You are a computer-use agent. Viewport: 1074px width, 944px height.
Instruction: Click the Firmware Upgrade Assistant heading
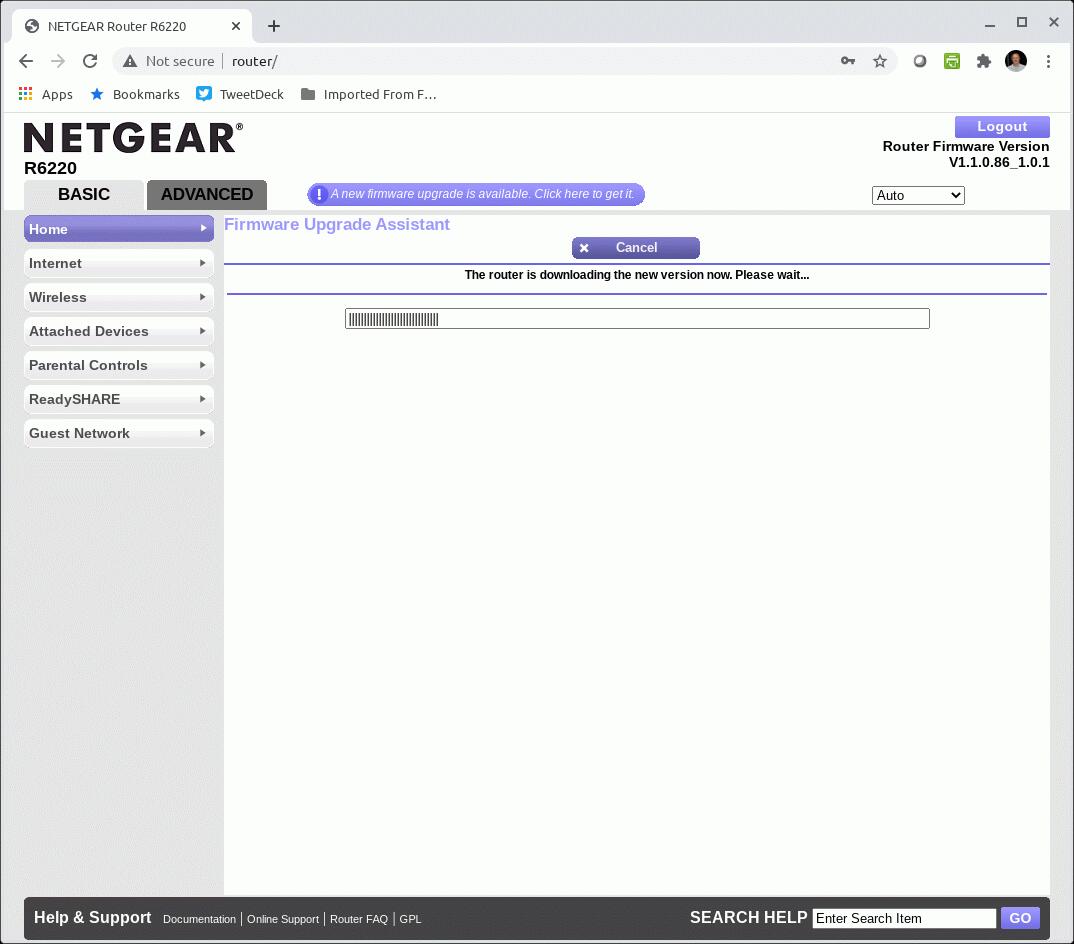(336, 225)
